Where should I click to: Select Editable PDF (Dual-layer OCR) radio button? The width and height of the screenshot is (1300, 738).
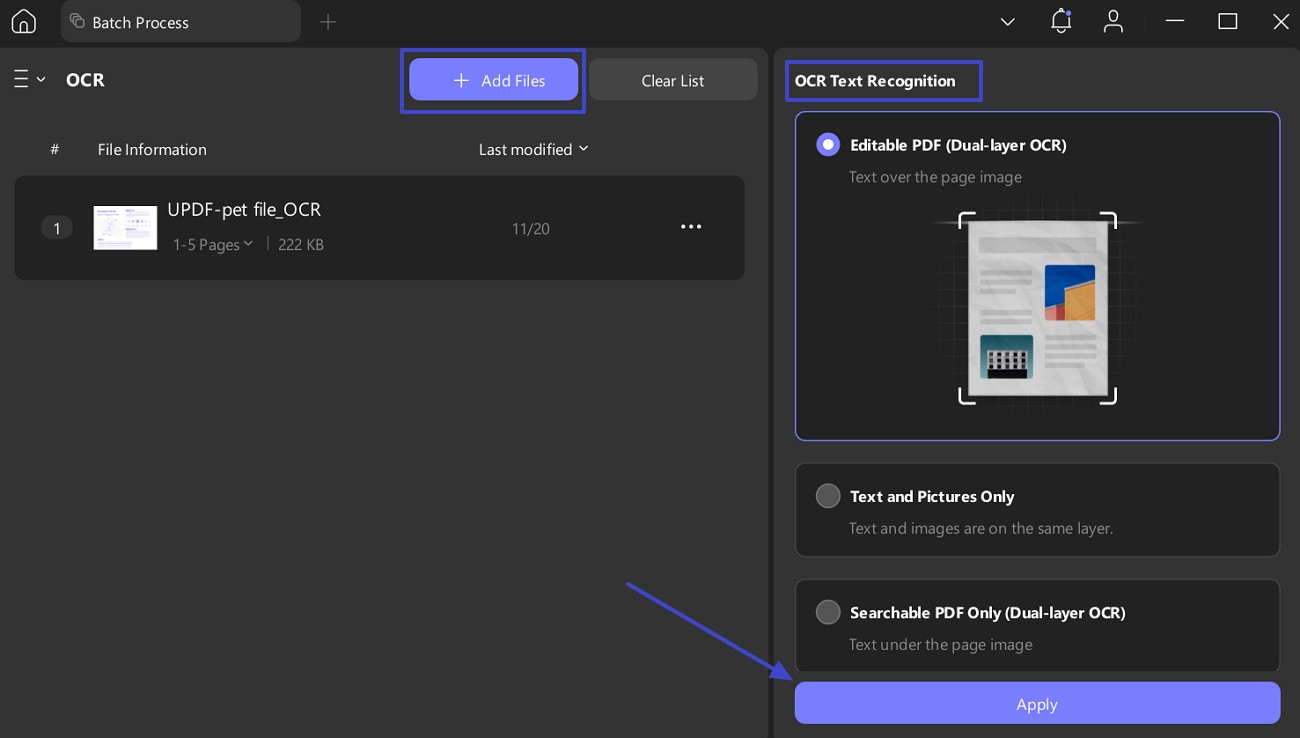(x=828, y=145)
